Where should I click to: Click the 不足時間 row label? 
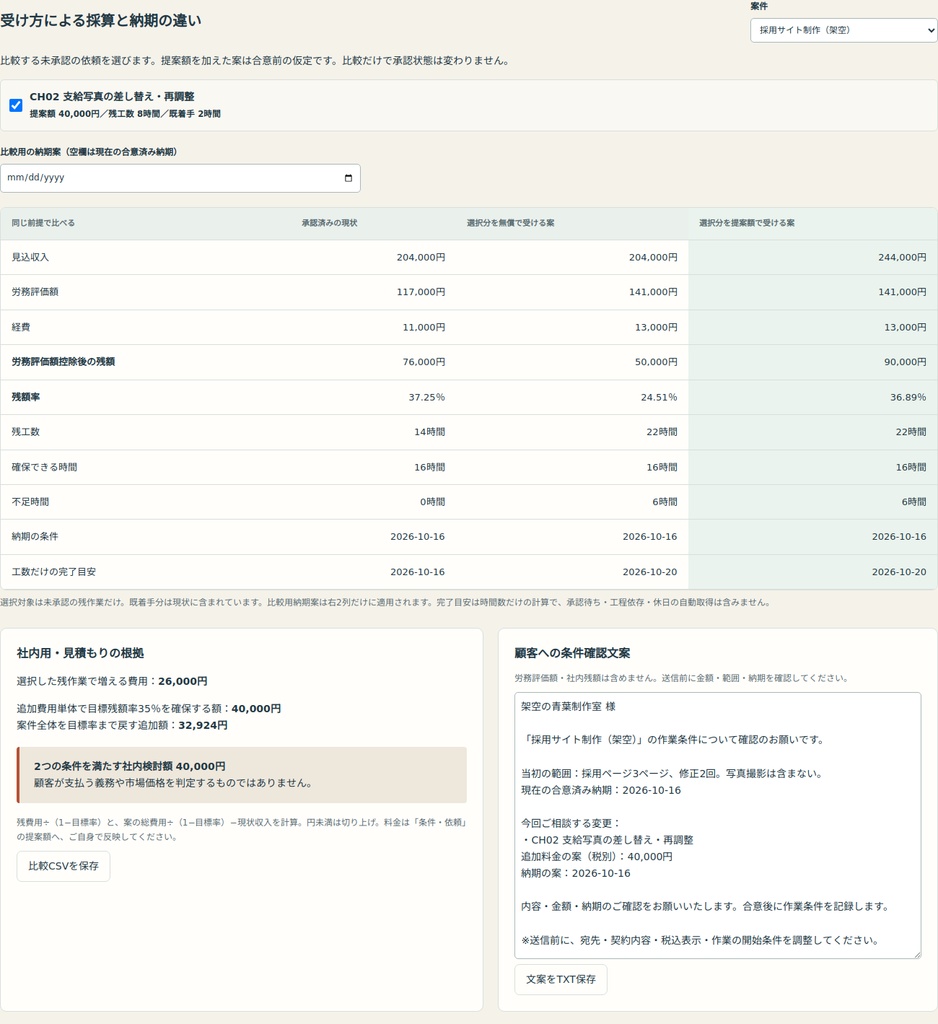tap(30, 502)
